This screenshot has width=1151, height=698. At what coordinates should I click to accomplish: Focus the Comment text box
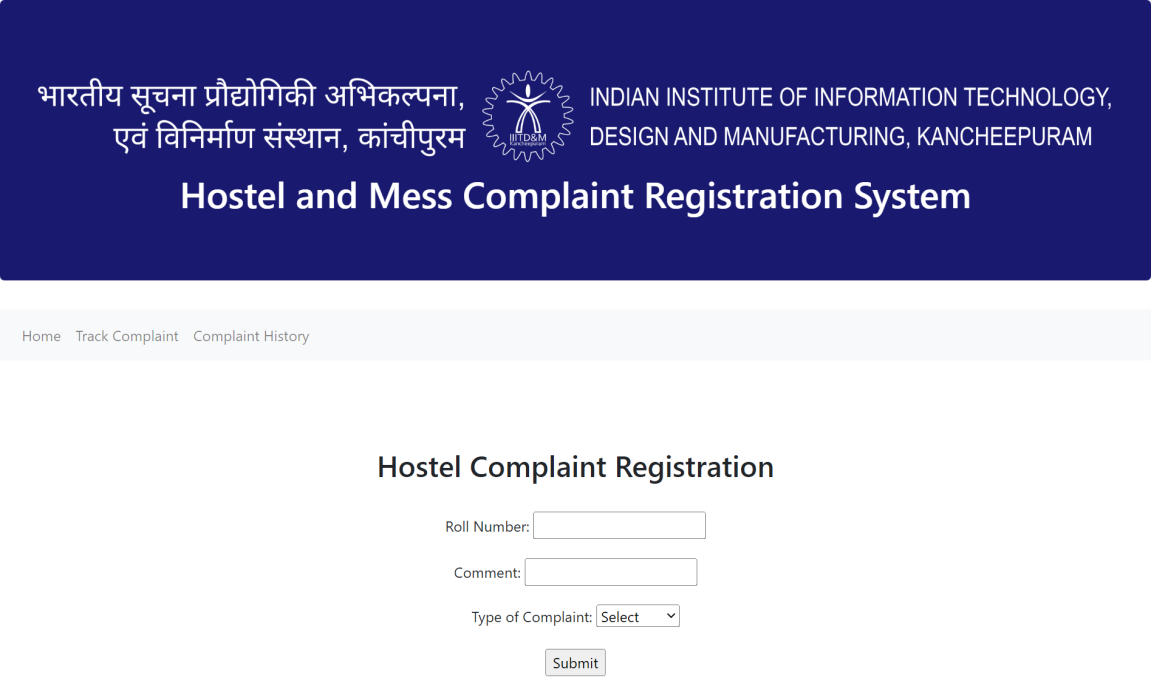tap(610, 571)
